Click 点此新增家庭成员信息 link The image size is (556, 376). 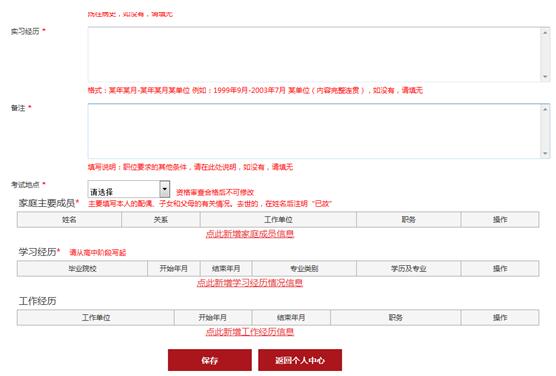(250, 234)
